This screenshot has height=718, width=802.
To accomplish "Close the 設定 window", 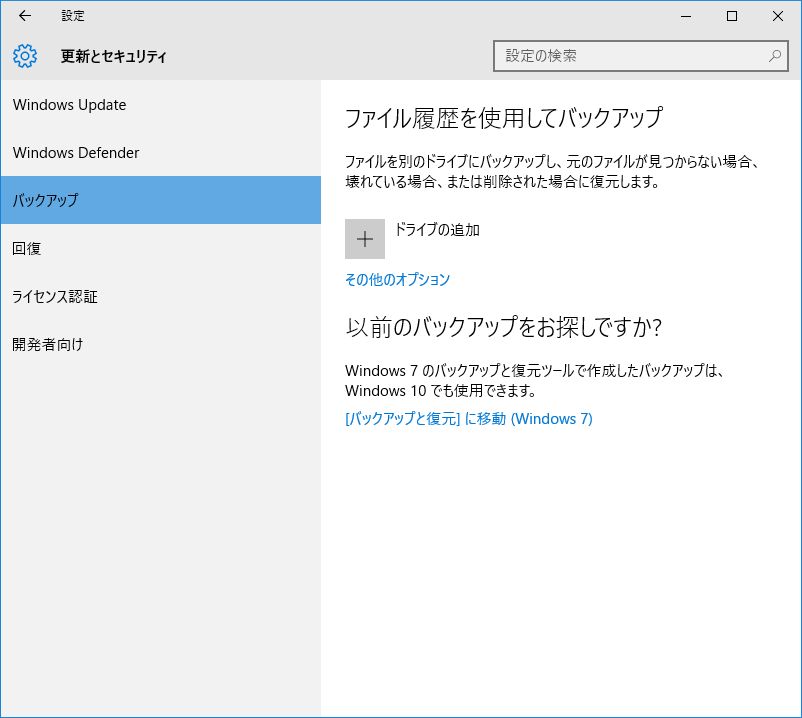I will [x=778, y=16].
